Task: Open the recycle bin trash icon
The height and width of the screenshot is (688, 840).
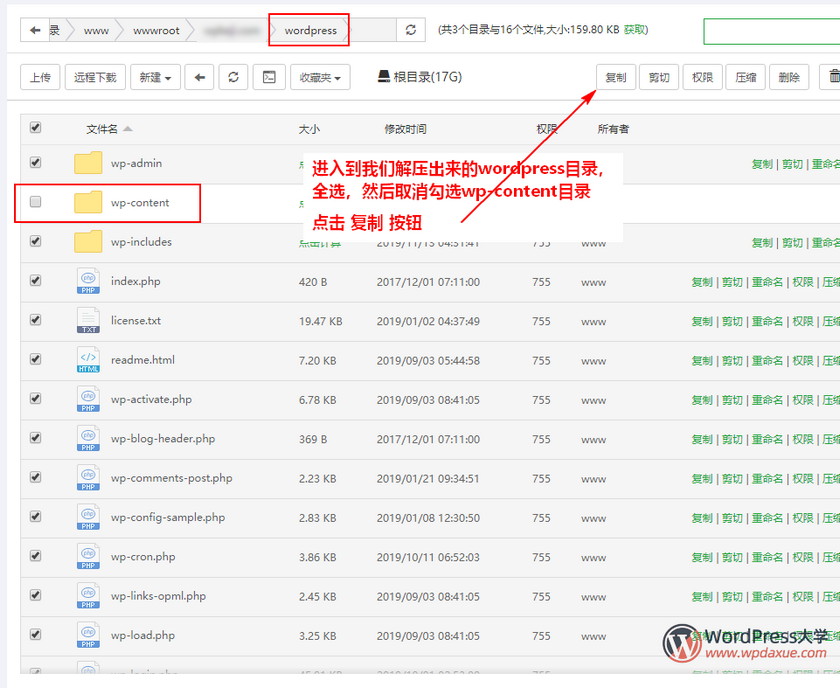Action: click(834, 77)
